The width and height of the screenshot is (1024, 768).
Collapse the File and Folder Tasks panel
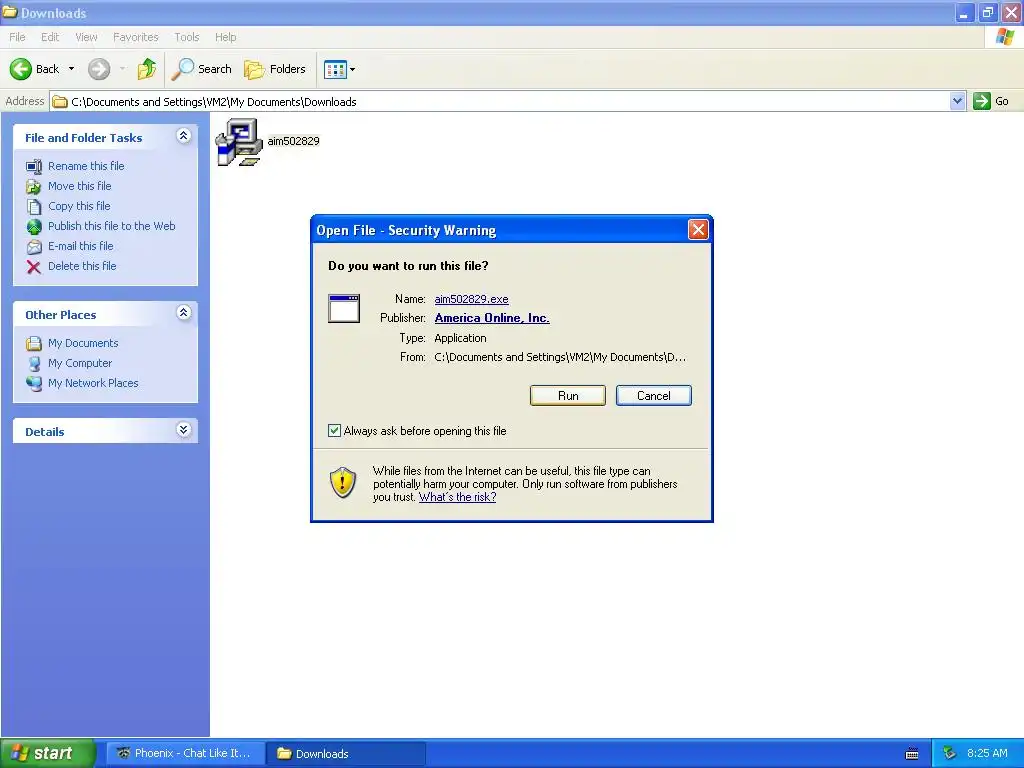tap(184, 136)
